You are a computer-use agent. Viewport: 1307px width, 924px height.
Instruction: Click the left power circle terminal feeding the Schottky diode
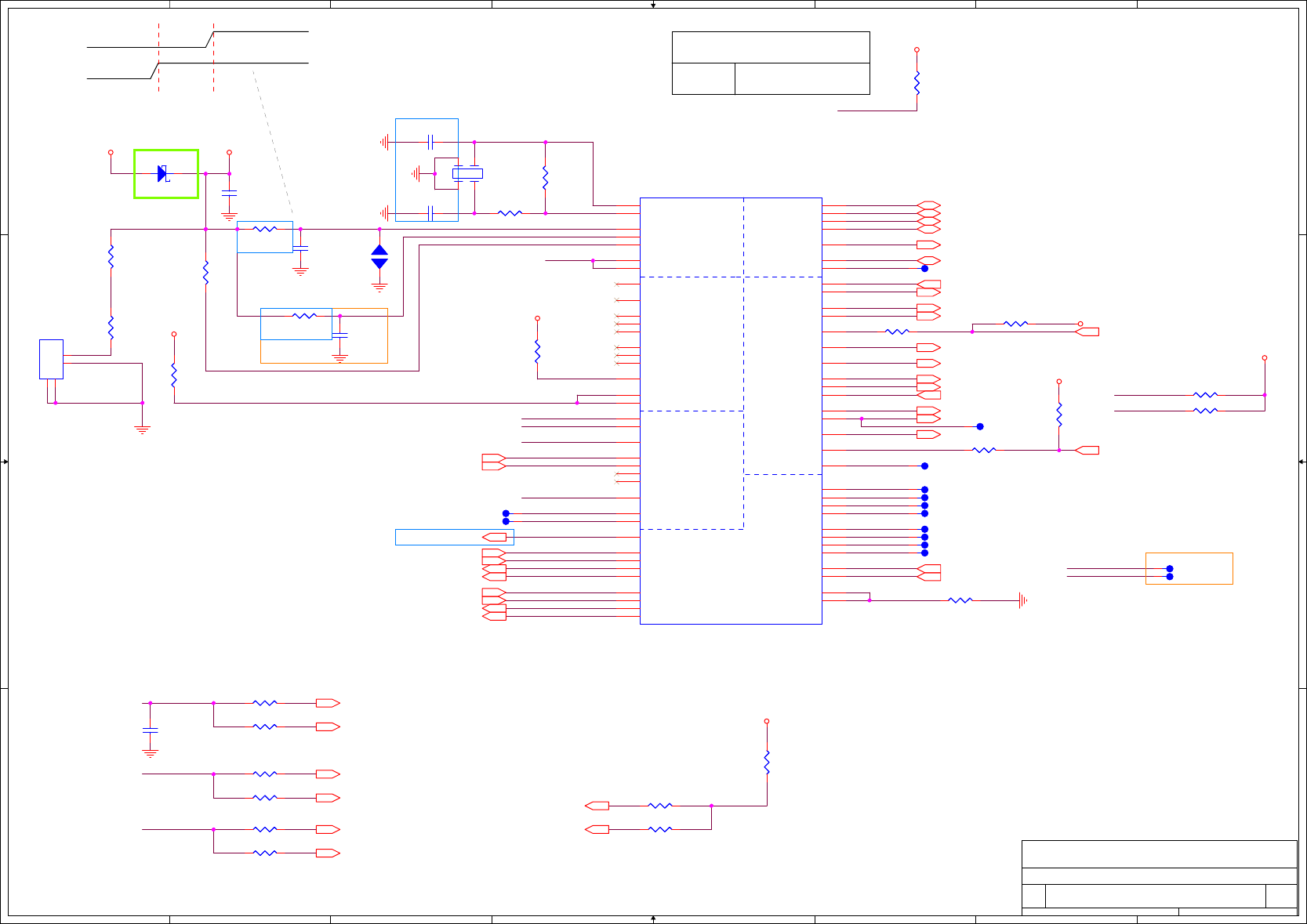[111, 153]
